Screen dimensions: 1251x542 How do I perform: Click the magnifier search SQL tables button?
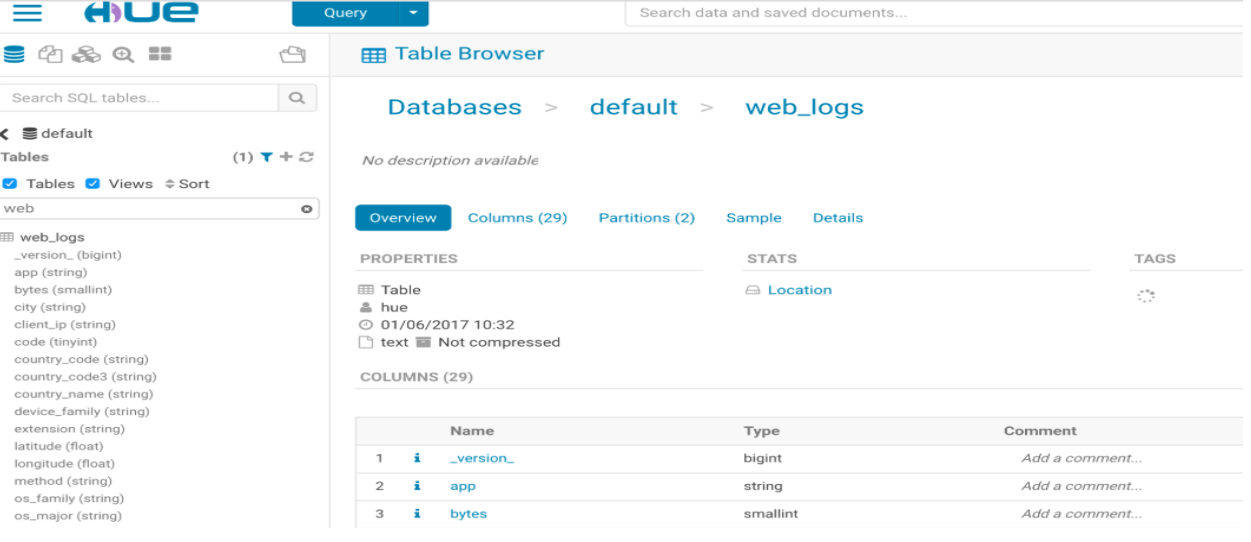click(297, 98)
